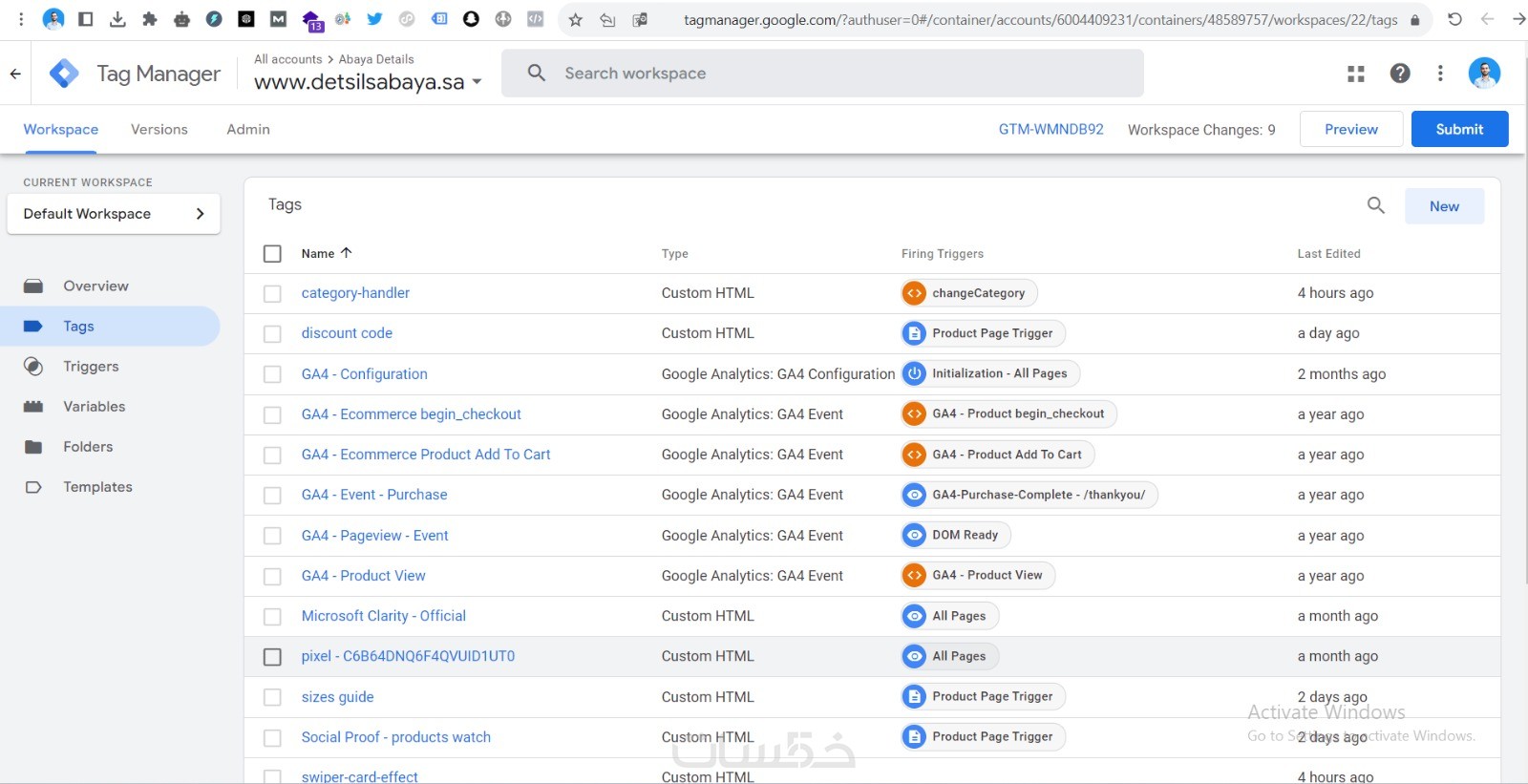Image resolution: width=1528 pixels, height=784 pixels.
Task: Open the GA4 - Configuration tag link
Action: [x=364, y=374]
